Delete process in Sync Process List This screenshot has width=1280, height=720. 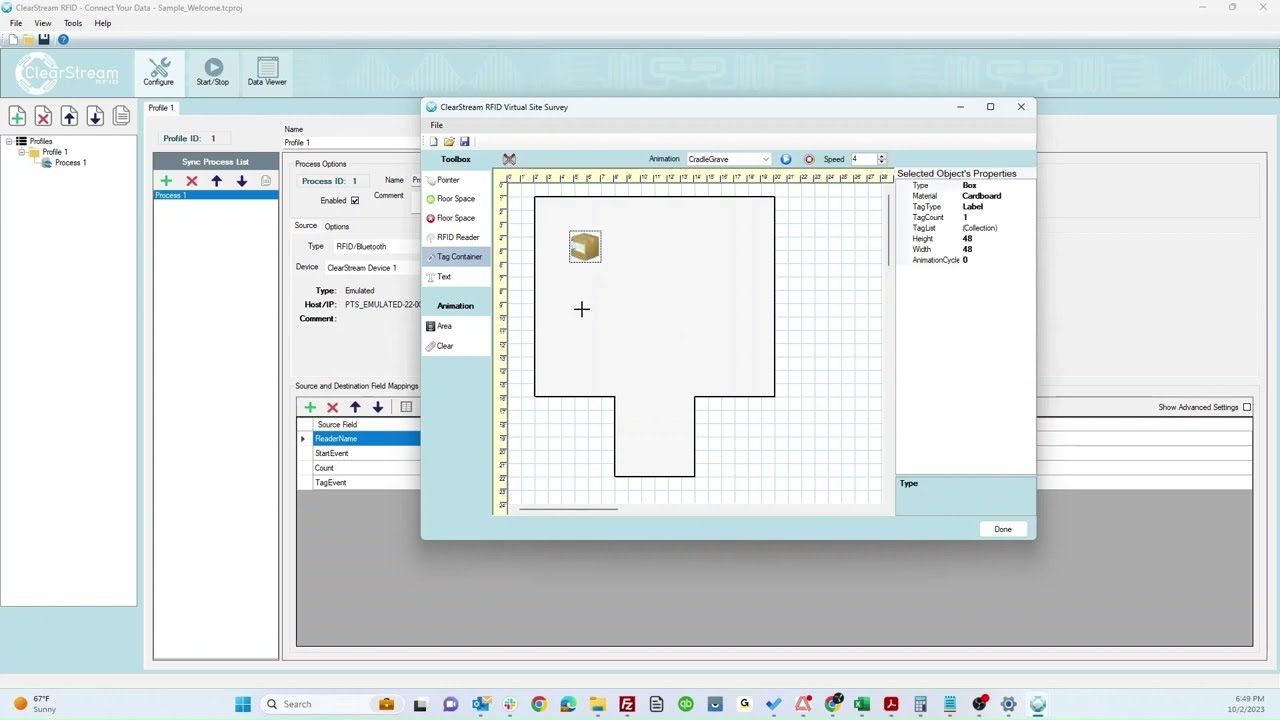[x=192, y=181]
